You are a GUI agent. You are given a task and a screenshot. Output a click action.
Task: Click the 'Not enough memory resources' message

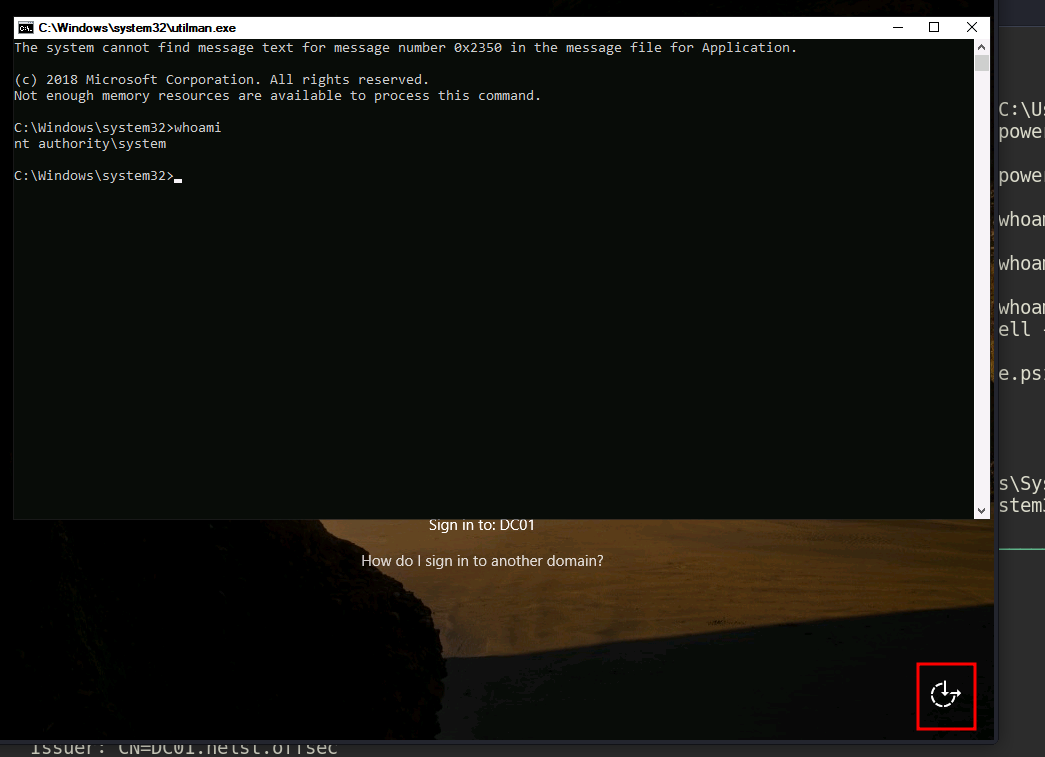click(x=277, y=96)
